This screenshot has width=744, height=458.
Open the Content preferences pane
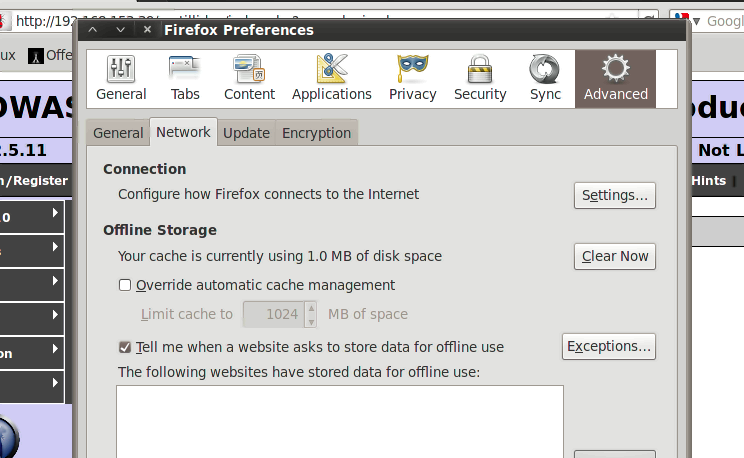(249, 78)
